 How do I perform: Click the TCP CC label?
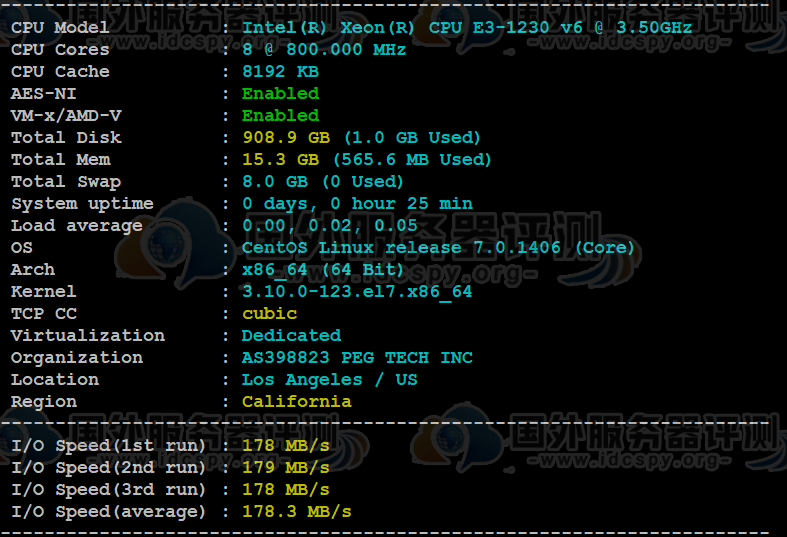click(x=44, y=314)
